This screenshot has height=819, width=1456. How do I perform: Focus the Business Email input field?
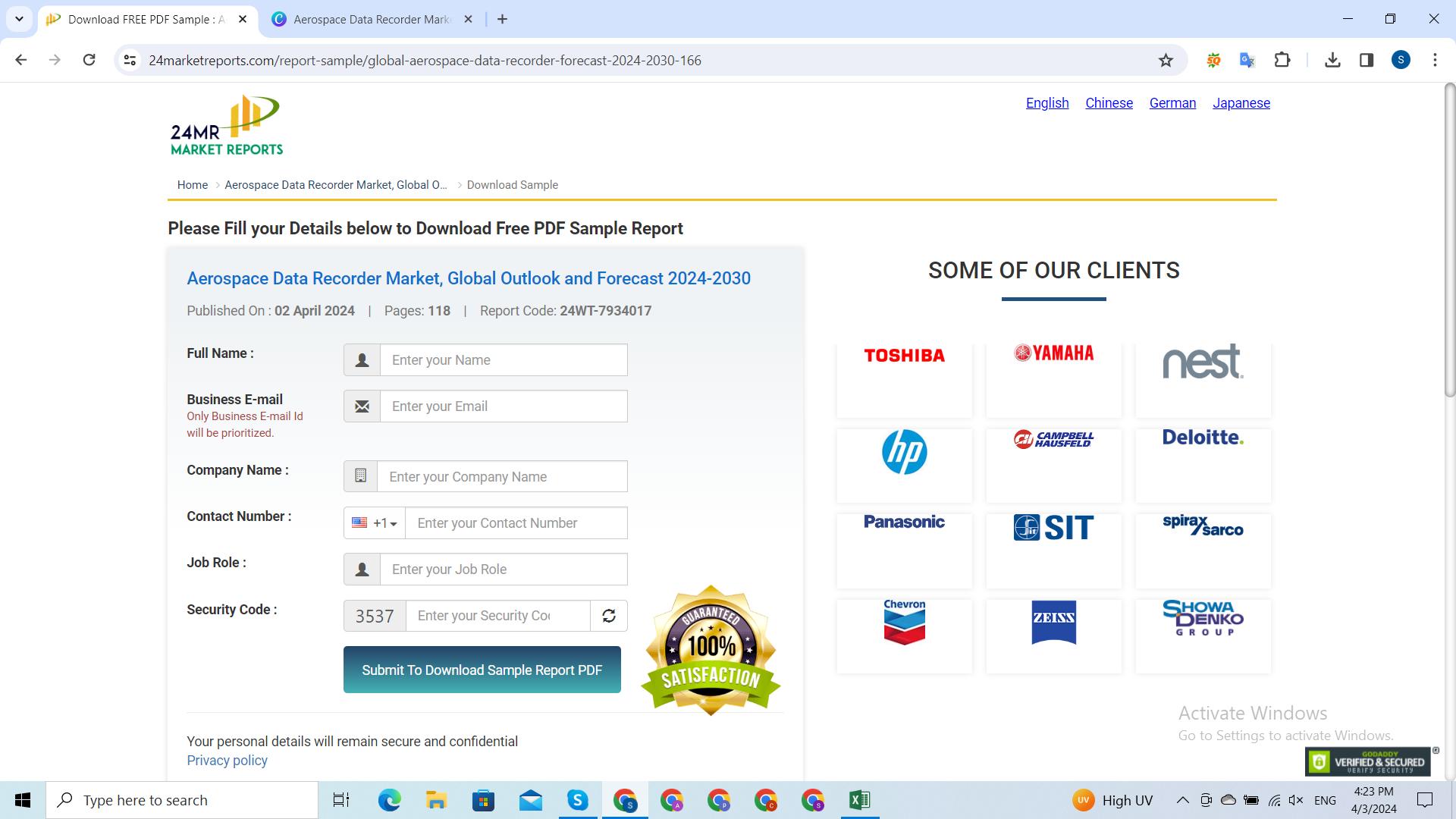504,406
